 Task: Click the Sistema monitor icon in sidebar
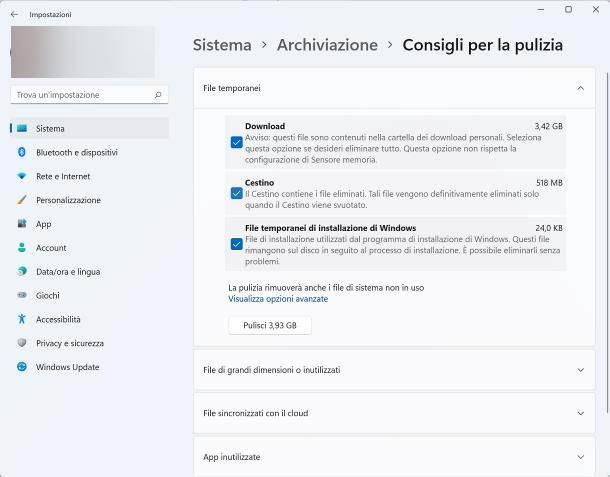pos(22,128)
